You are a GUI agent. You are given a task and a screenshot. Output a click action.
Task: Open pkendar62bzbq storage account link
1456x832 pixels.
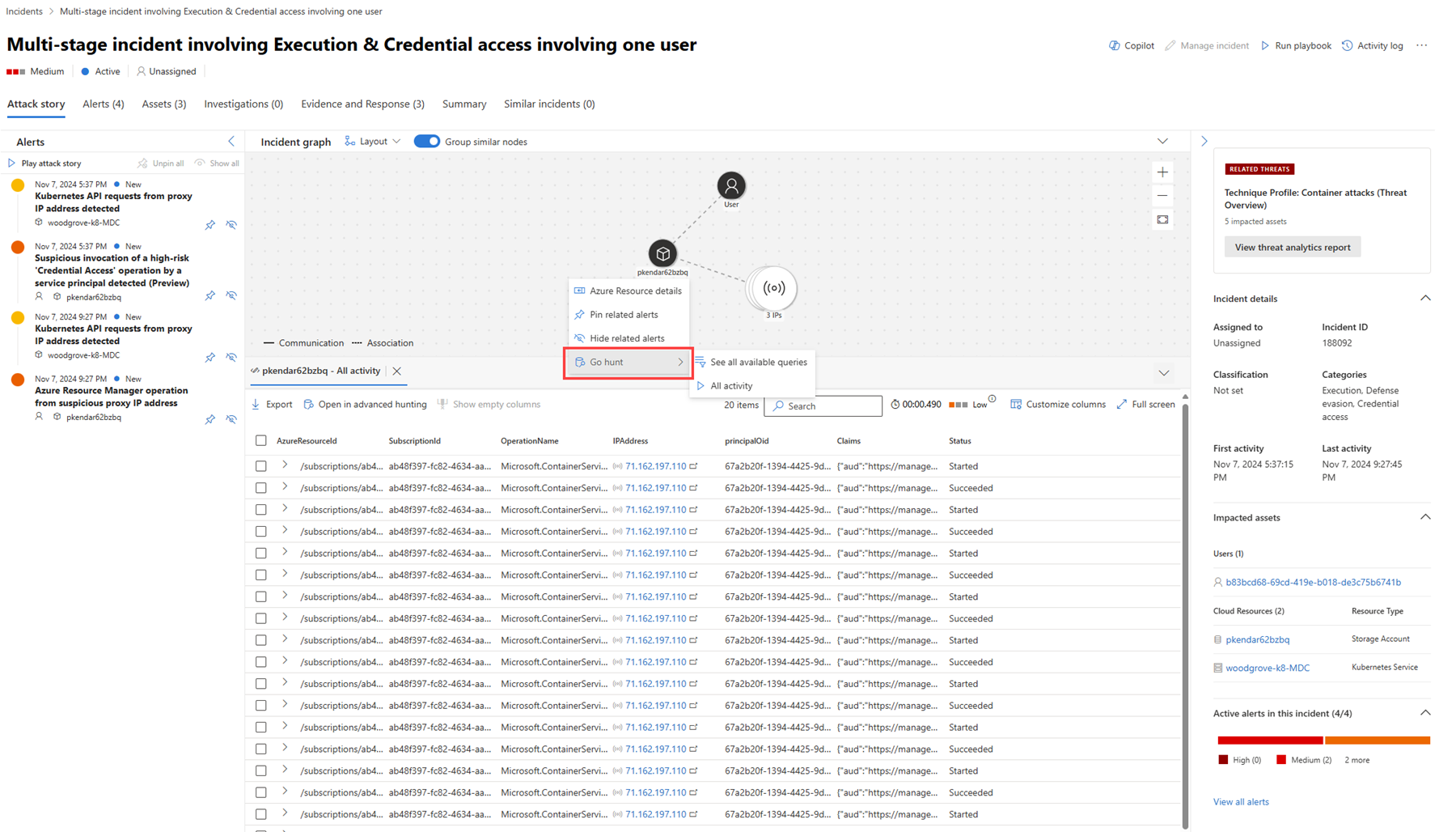click(1258, 639)
